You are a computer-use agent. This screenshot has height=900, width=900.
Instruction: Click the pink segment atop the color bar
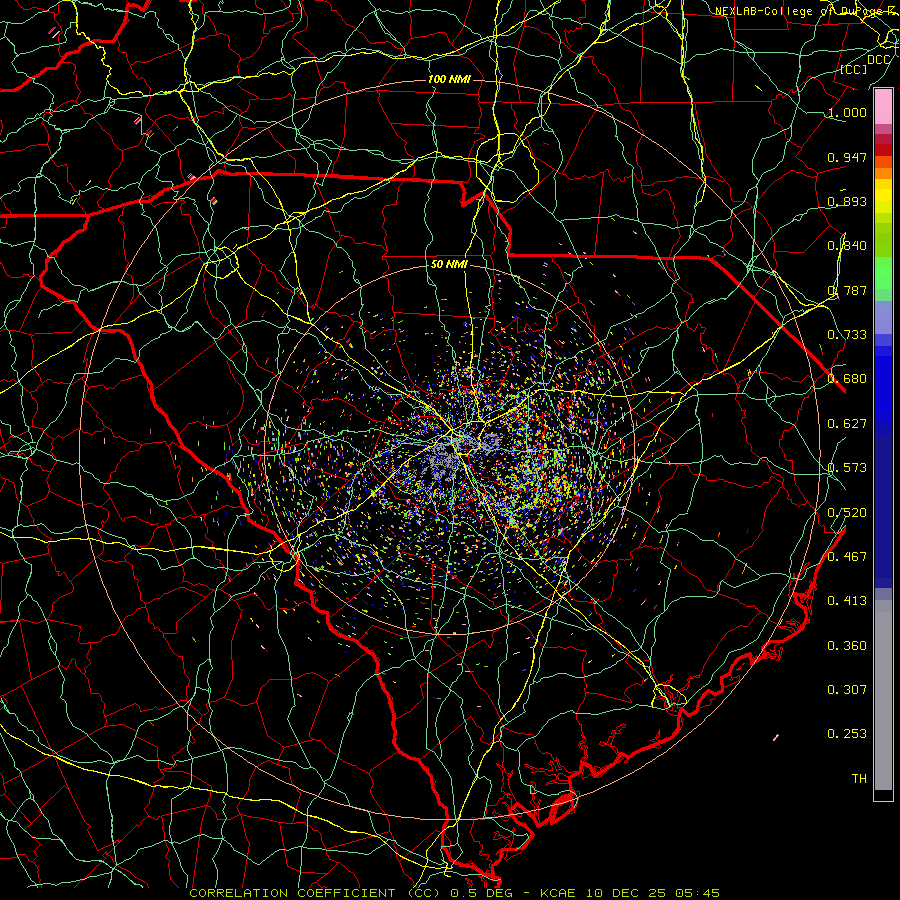click(883, 107)
